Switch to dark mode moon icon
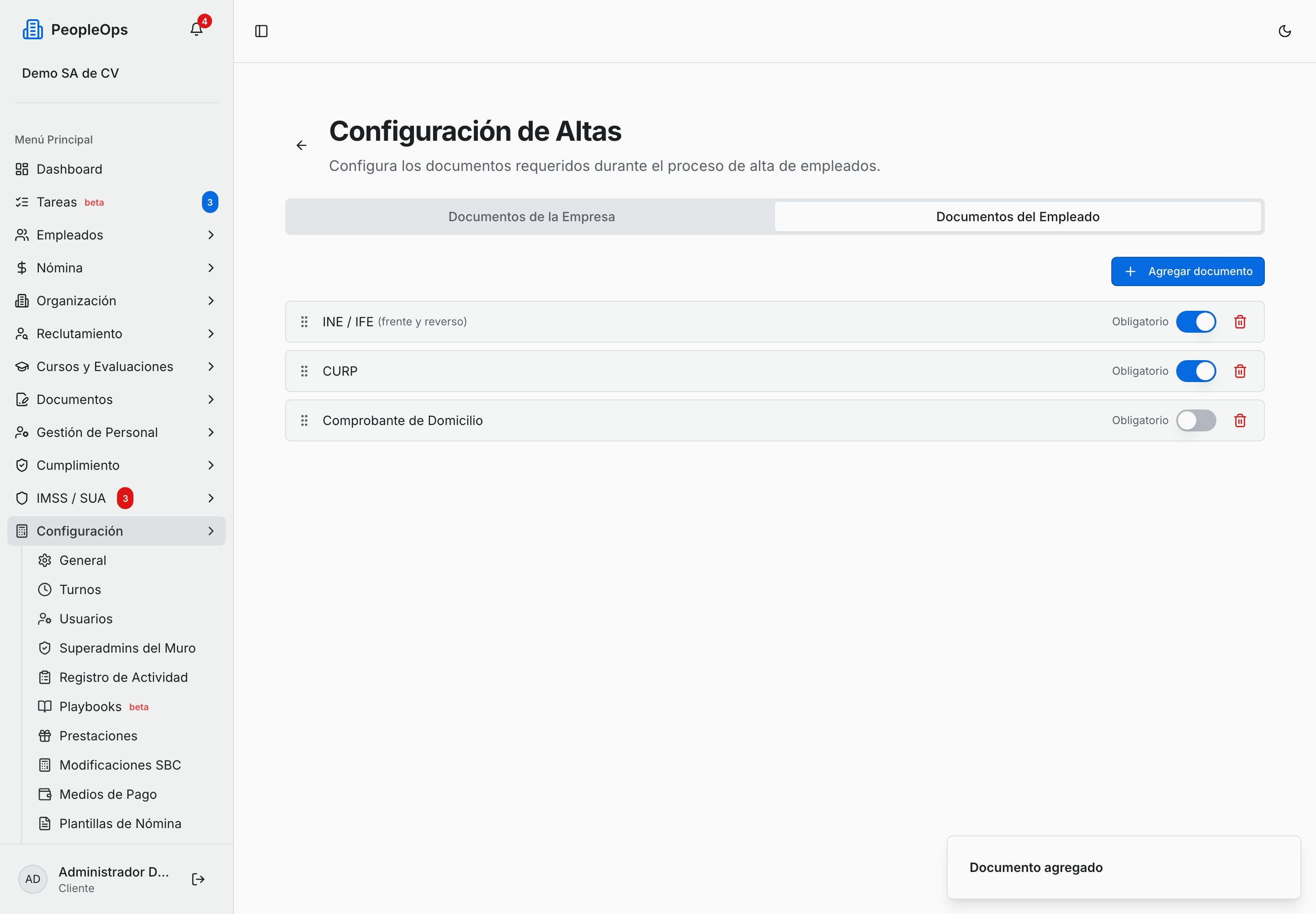Image resolution: width=1316 pixels, height=914 pixels. tap(1284, 31)
